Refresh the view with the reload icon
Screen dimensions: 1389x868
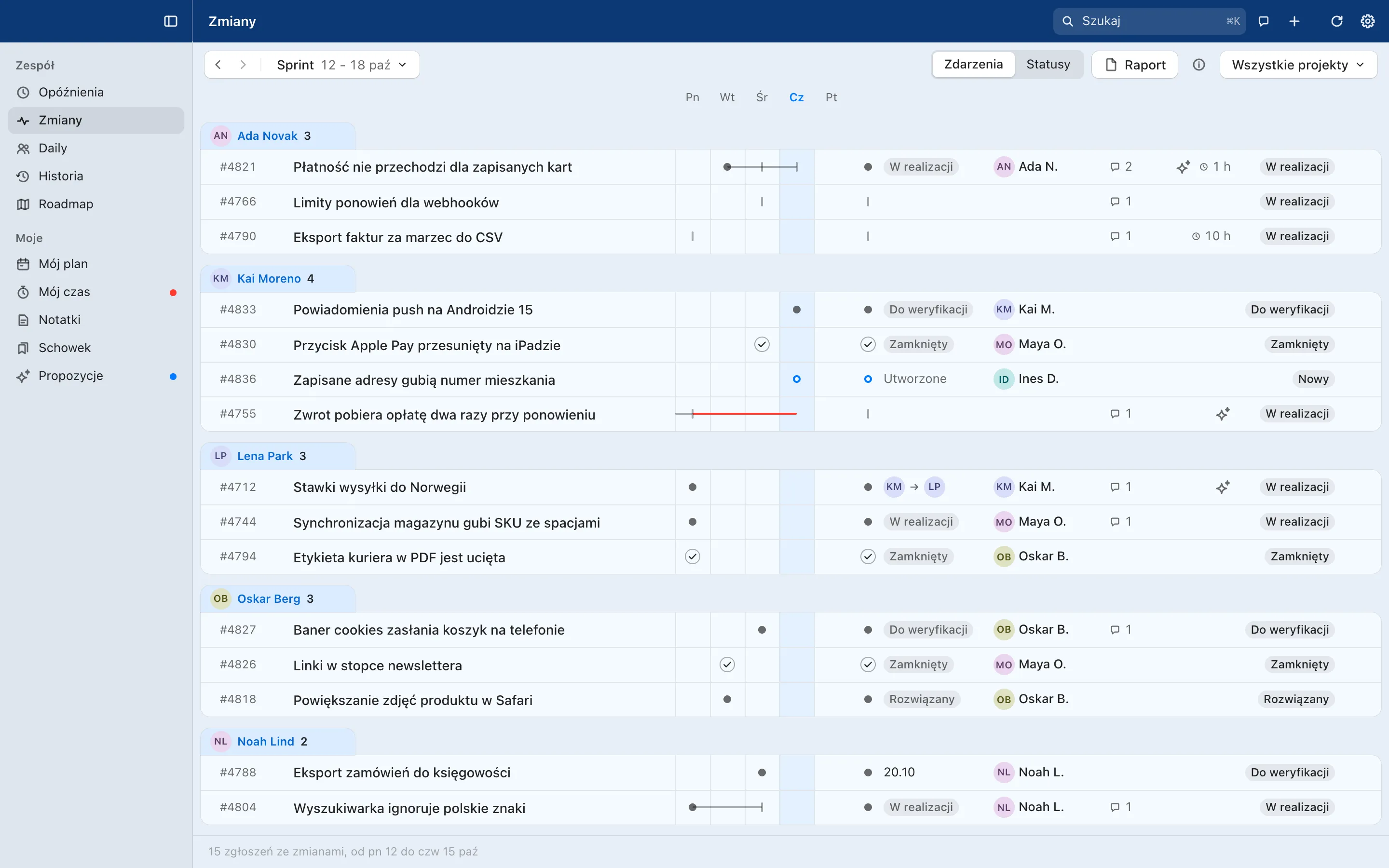pyautogui.click(x=1337, y=21)
